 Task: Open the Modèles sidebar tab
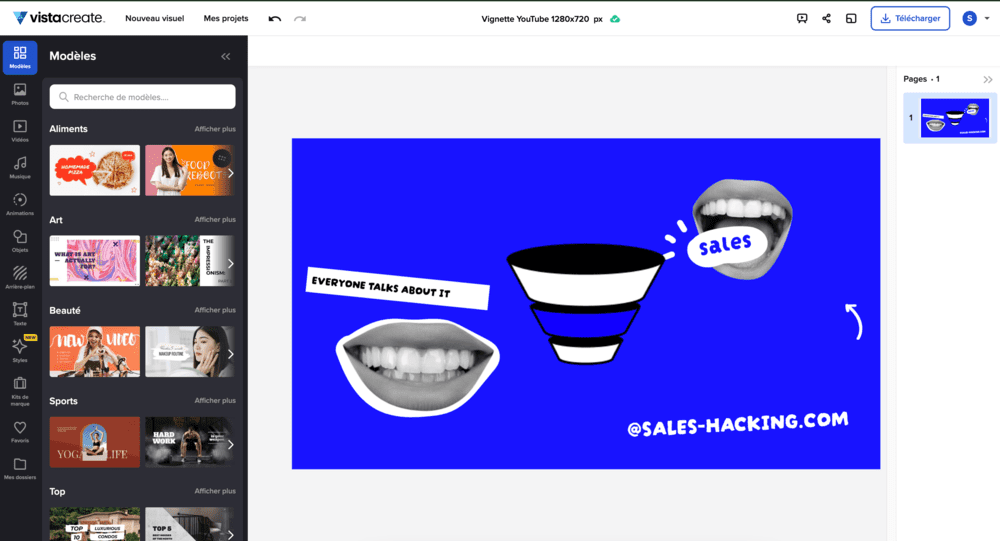click(x=20, y=57)
